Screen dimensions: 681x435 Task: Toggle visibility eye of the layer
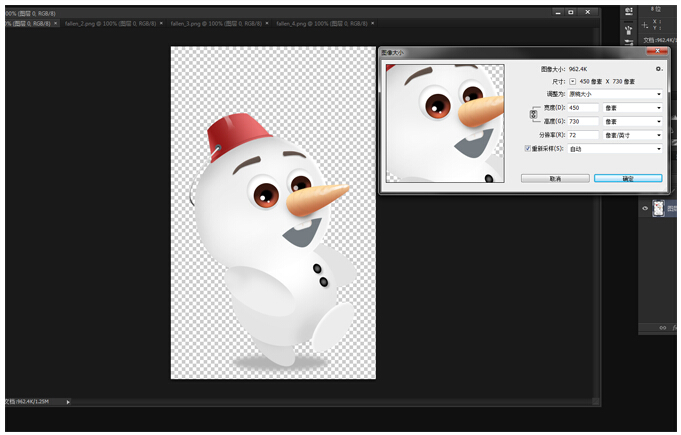point(645,208)
